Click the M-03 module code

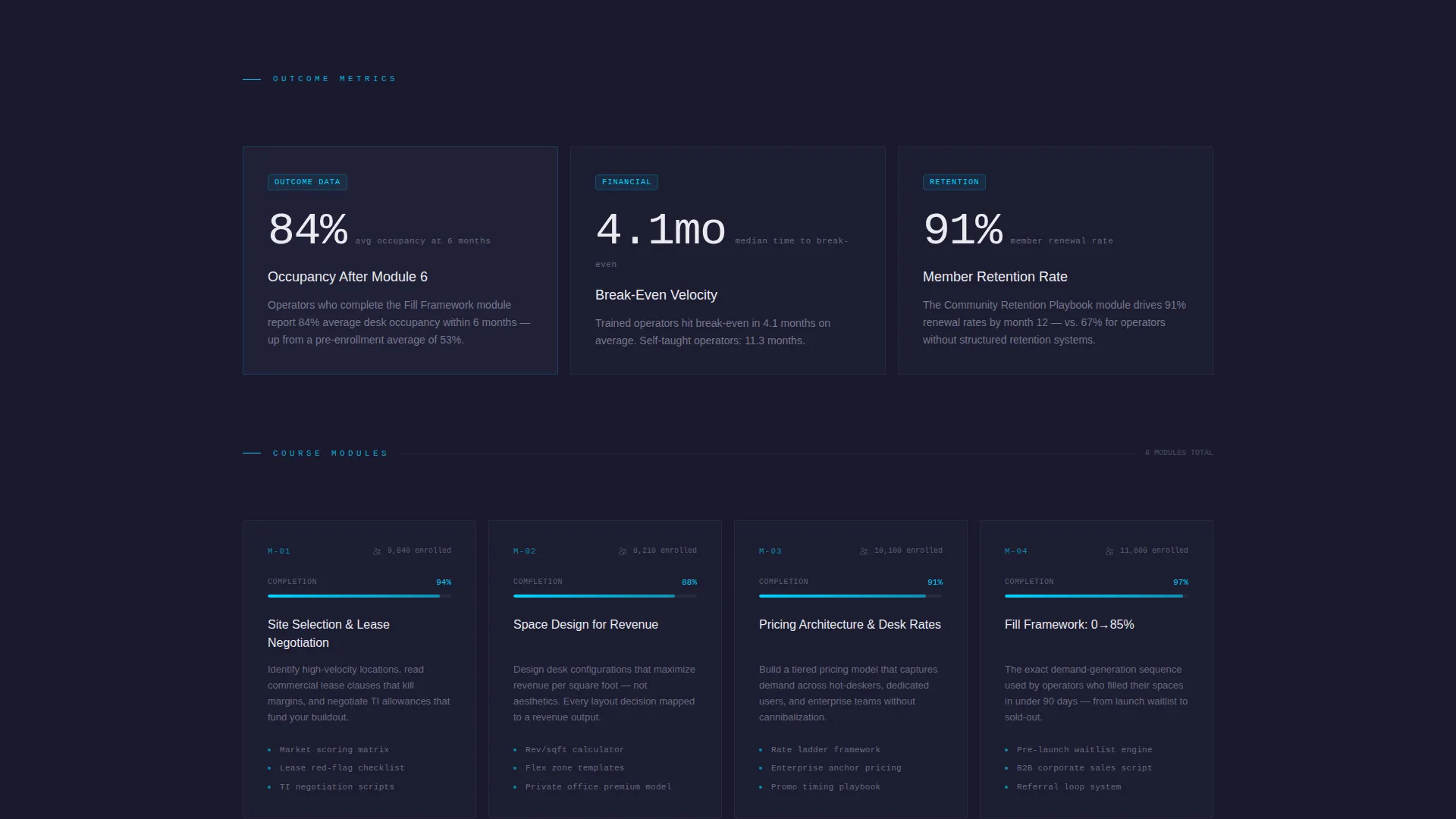[770, 551]
